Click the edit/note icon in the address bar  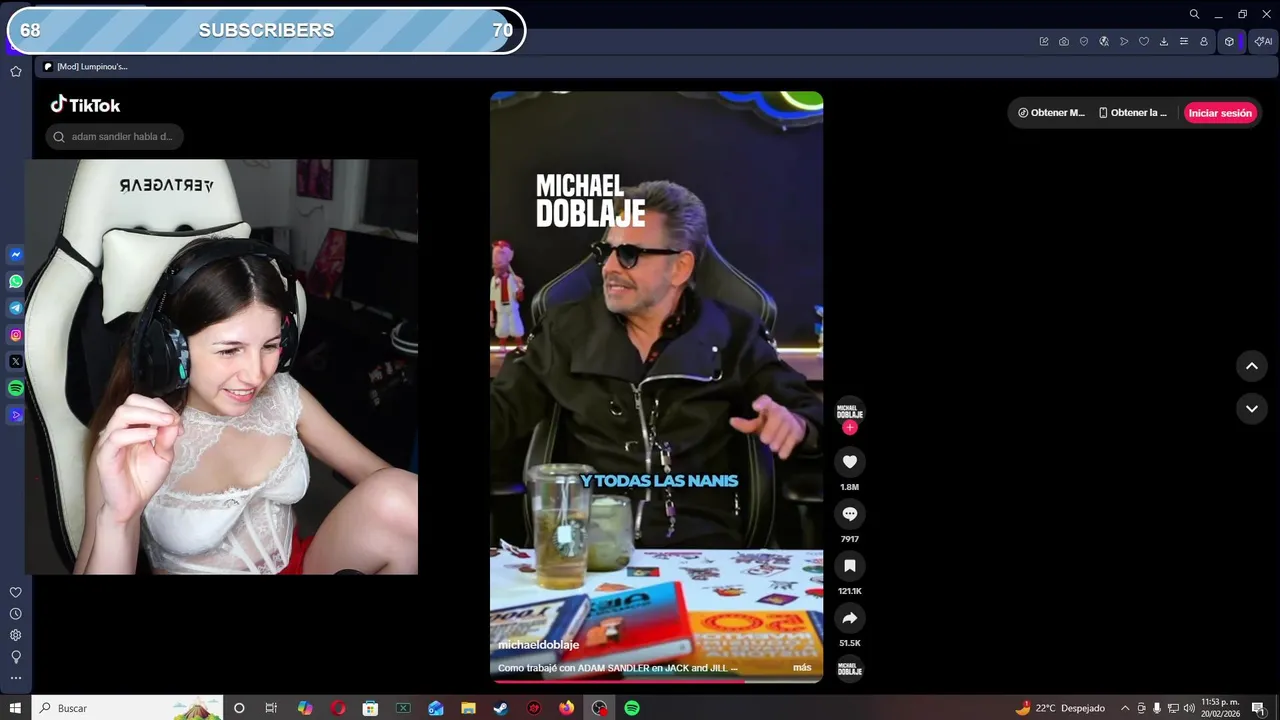[1044, 41]
